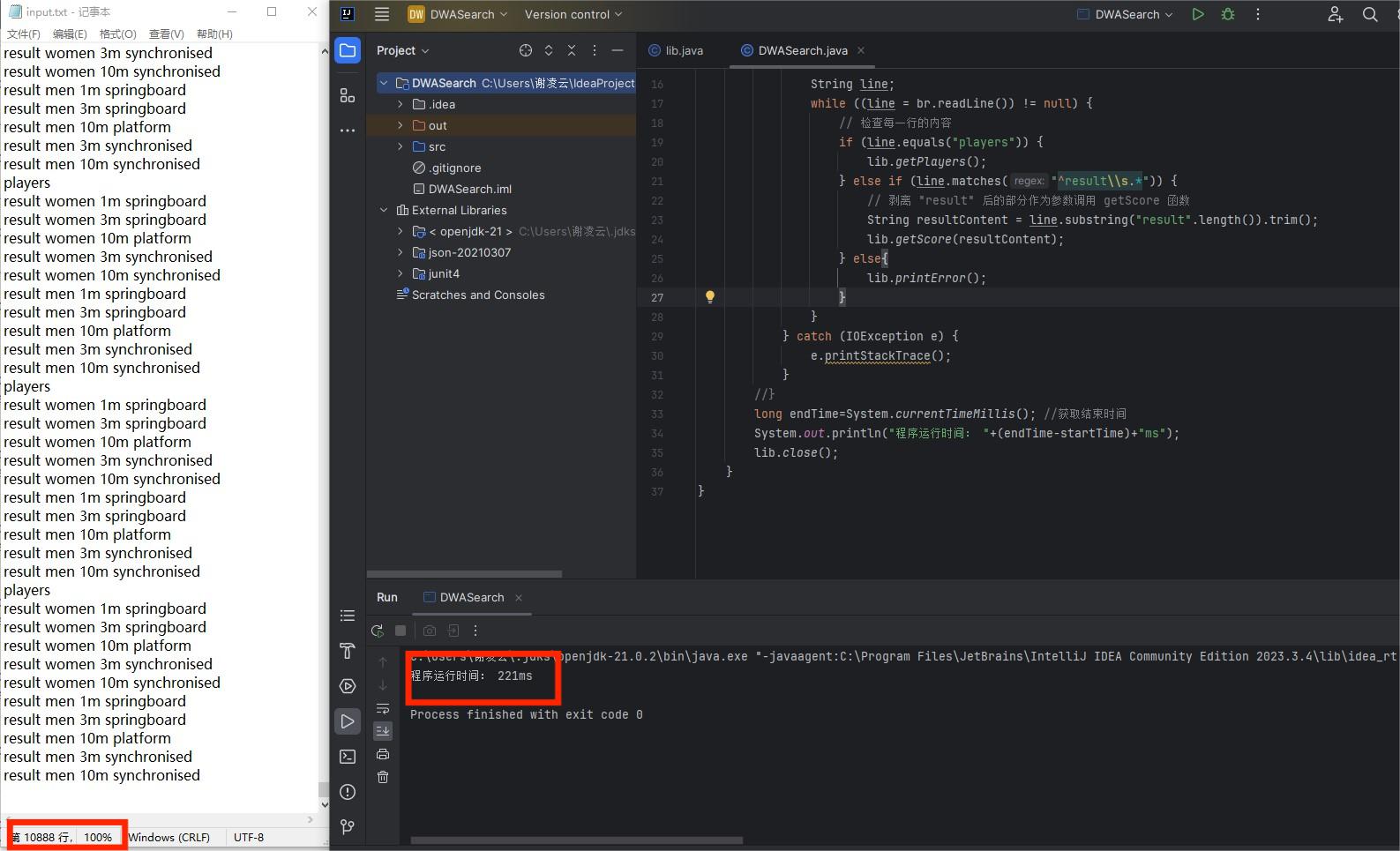Open Notepad 文件(F) menu

pyautogui.click(x=24, y=34)
